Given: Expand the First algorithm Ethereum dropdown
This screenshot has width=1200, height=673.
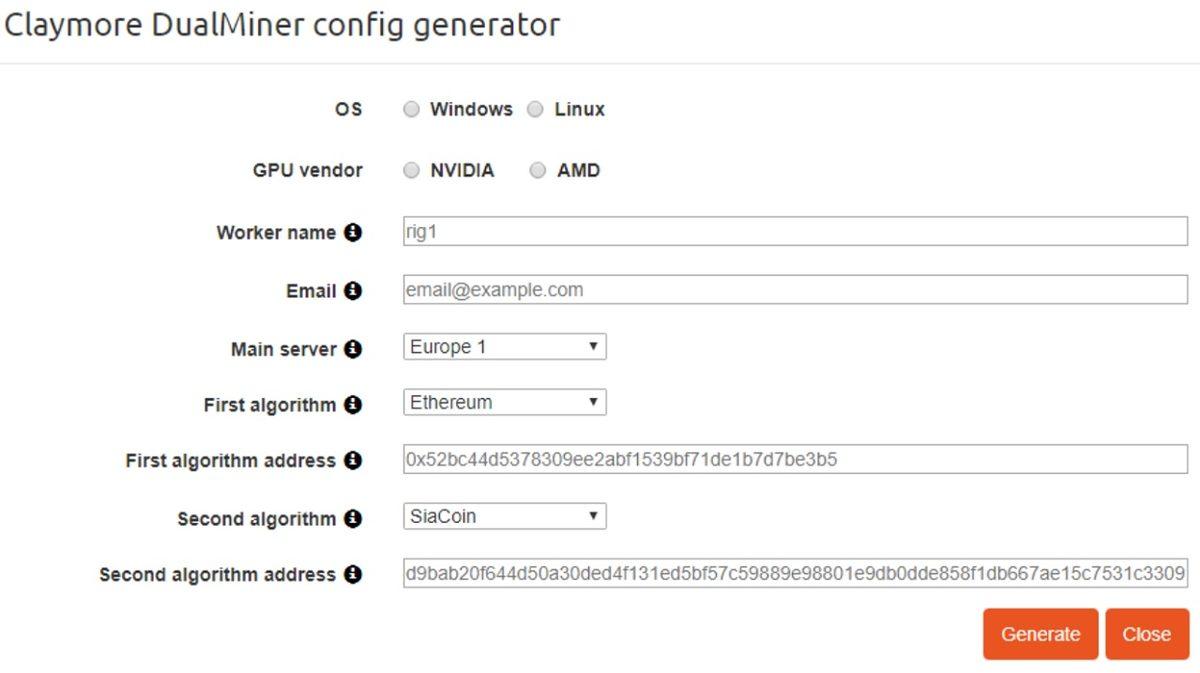Looking at the screenshot, I should (x=505, y=403).
